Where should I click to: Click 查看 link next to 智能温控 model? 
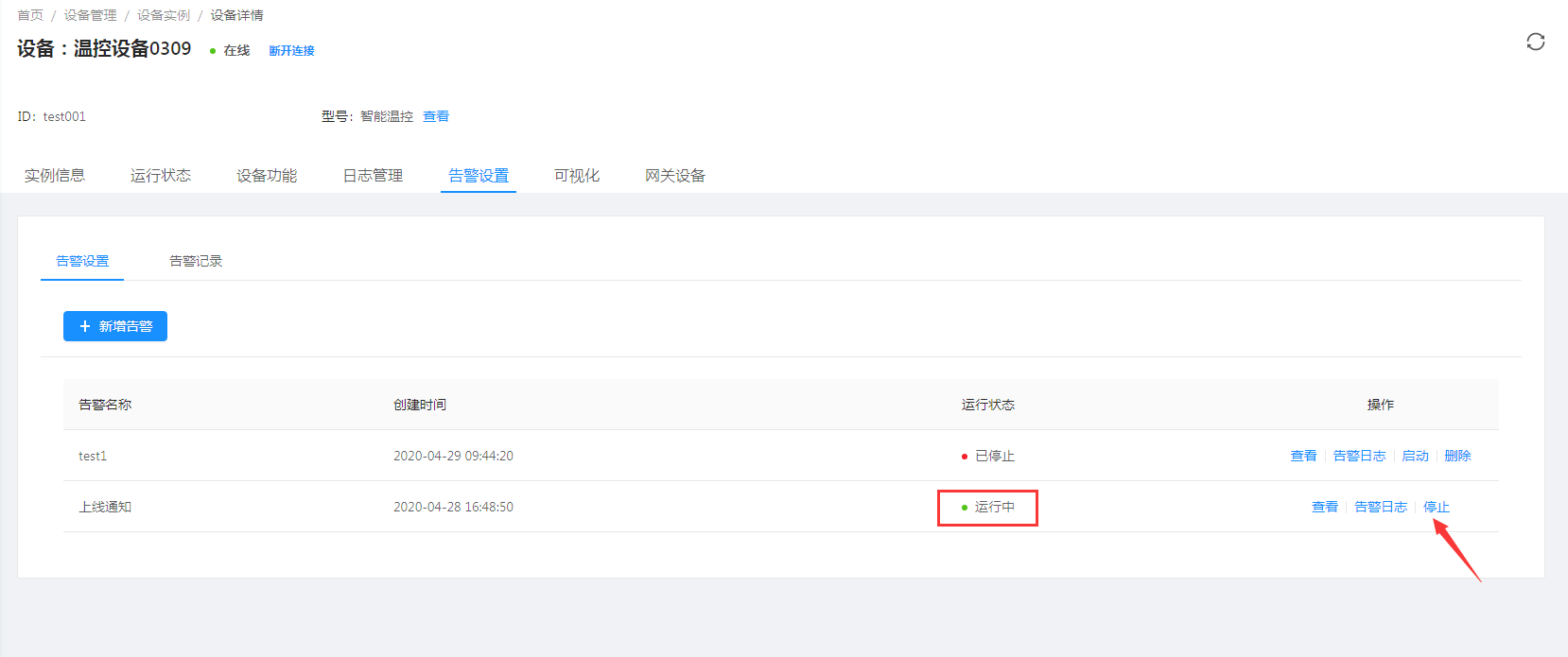pos(436,116)
